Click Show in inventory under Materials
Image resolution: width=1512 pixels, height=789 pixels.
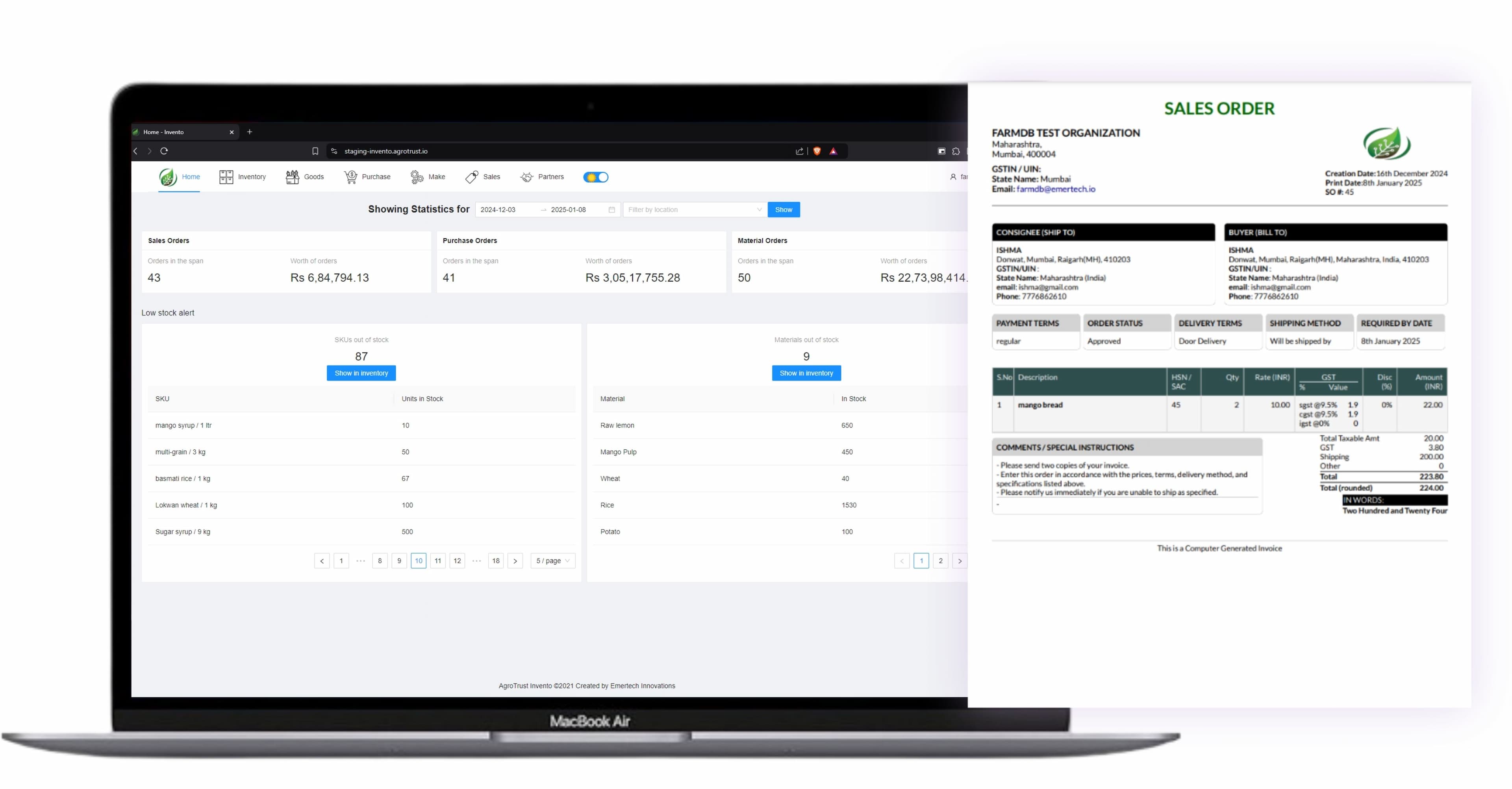click(806, 373)
